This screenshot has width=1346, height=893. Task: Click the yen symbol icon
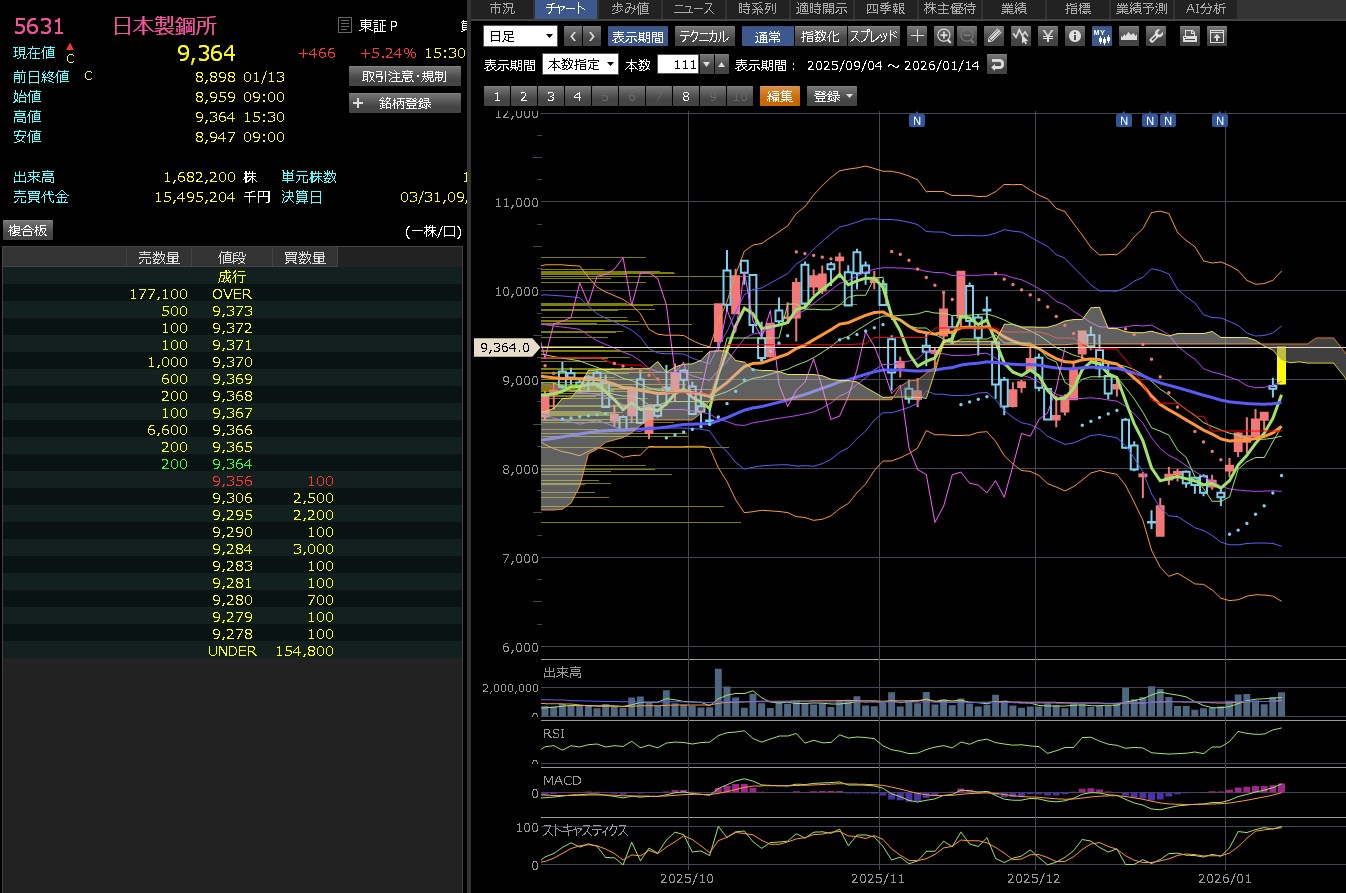[1048, 36]
